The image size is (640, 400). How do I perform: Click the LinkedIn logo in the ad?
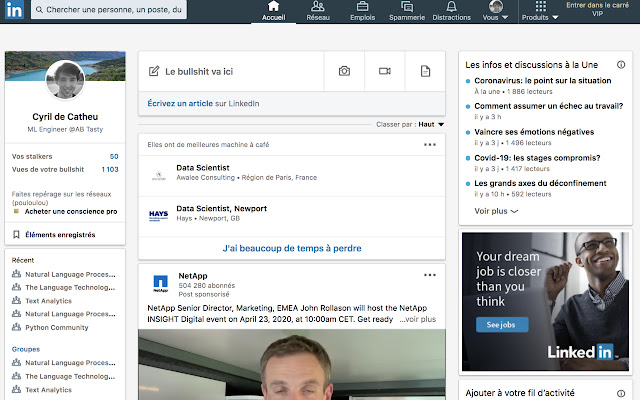coord(581,352)
